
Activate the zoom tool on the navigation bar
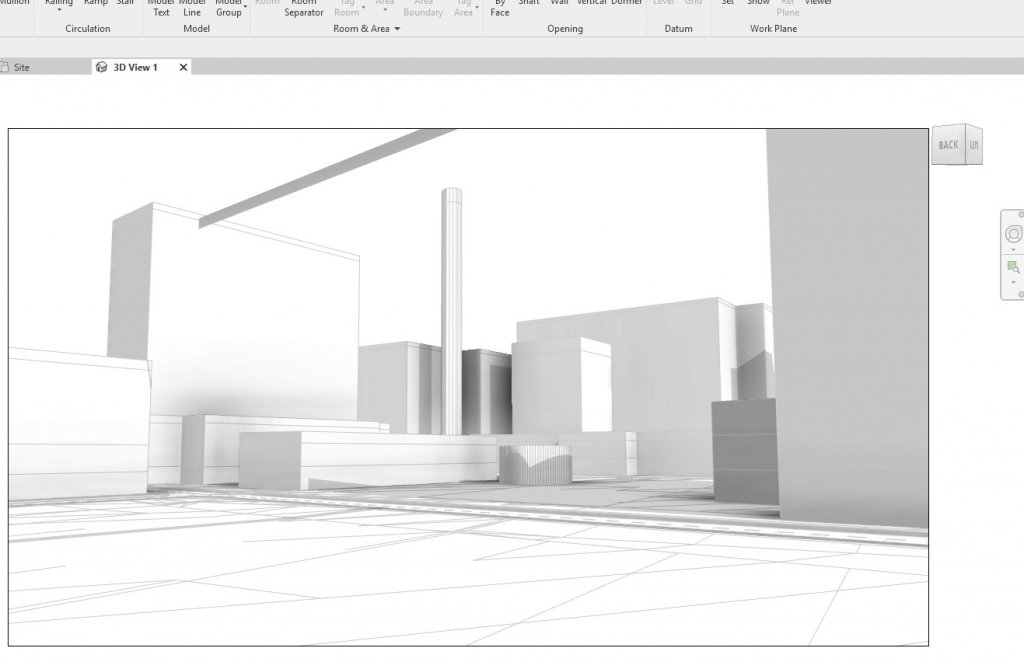click(1013, 267)
